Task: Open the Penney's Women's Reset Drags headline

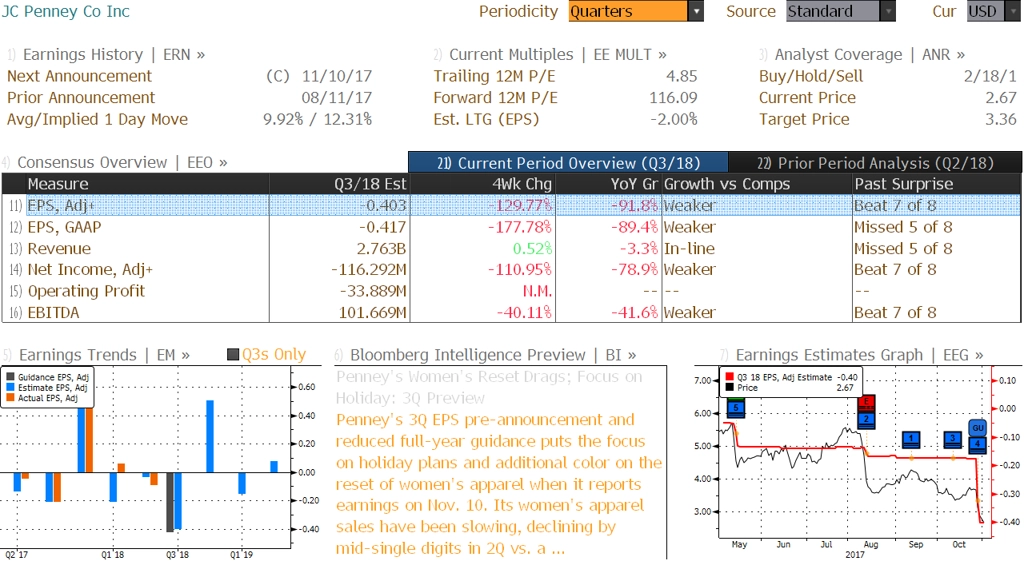Action: (489, 387)
